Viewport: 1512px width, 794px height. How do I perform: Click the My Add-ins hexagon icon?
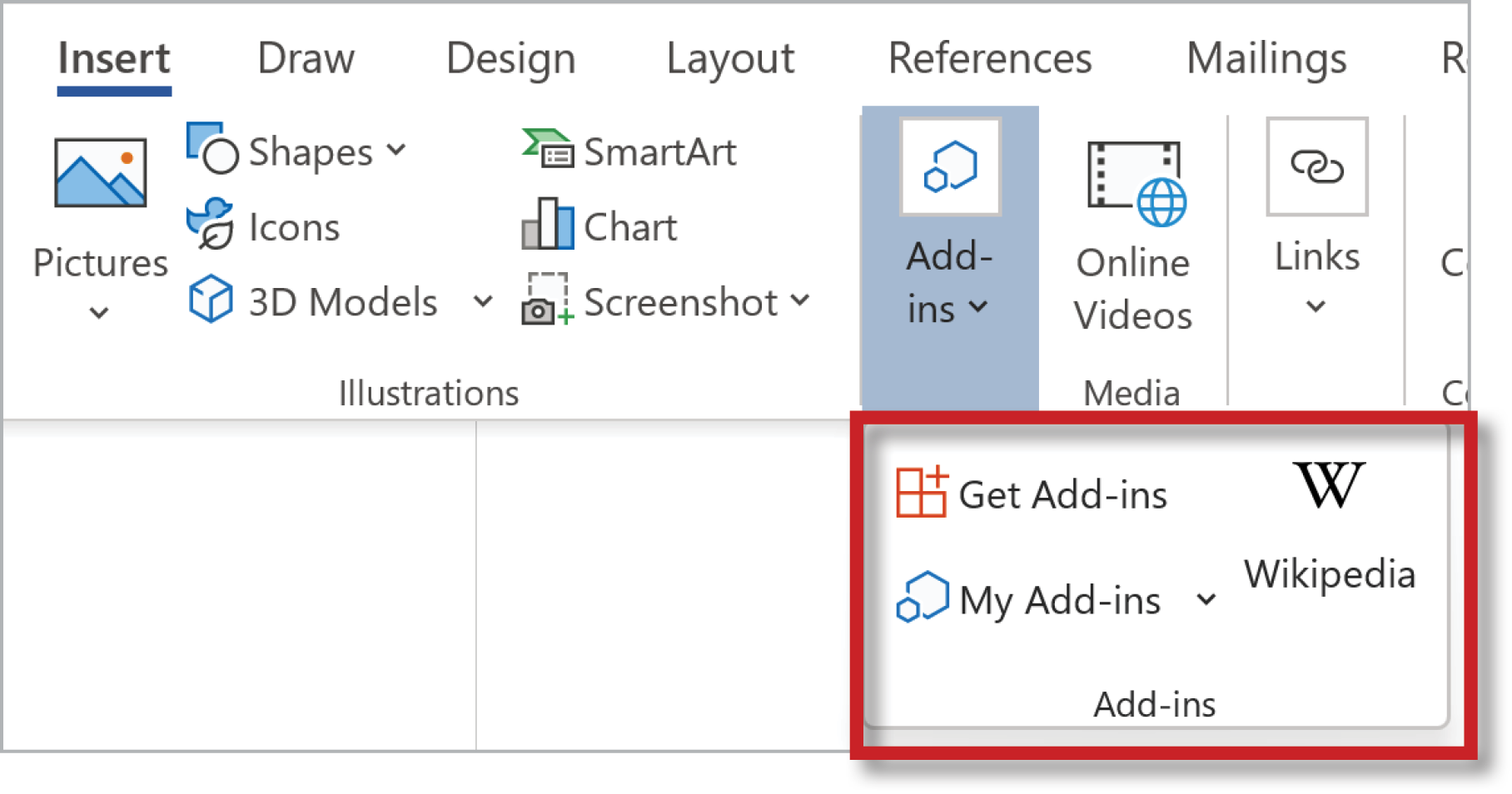click(x=923, y=597)
